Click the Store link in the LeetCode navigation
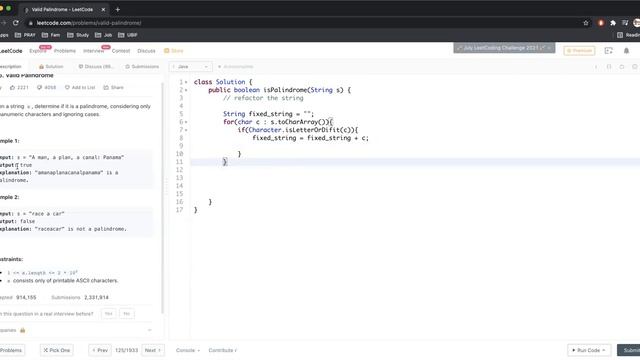 coord(173,51)
